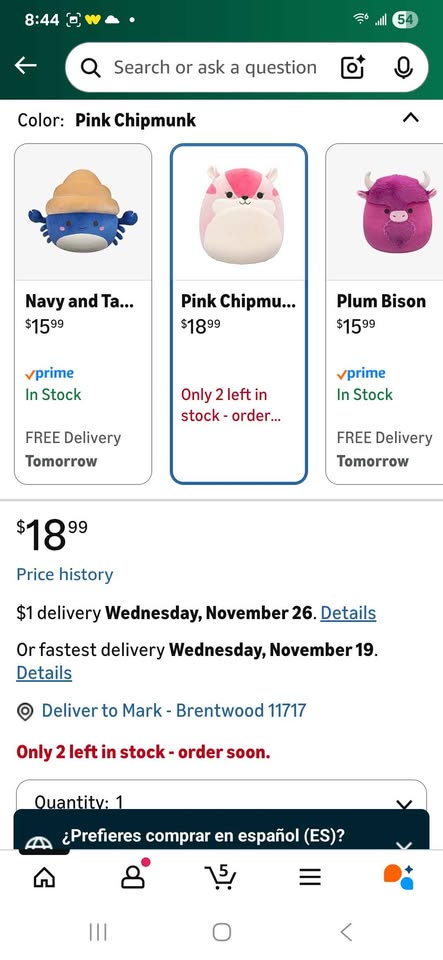Tap the back arrow beside the search bar
The image size is (443, 960).
pos(26,66)
